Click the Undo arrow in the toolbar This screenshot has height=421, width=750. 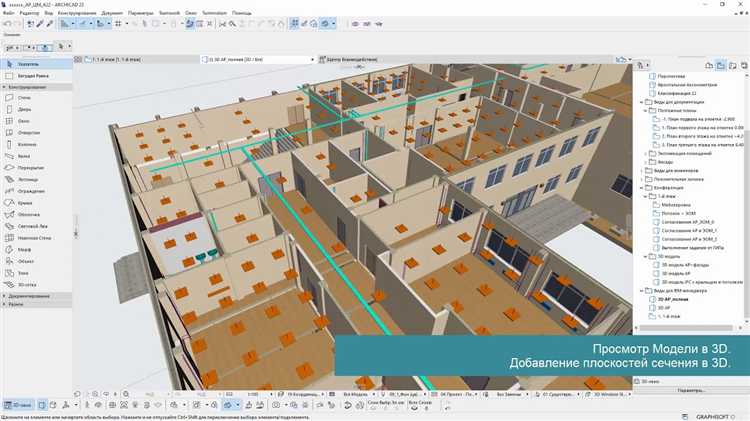[x=7, y=23]
